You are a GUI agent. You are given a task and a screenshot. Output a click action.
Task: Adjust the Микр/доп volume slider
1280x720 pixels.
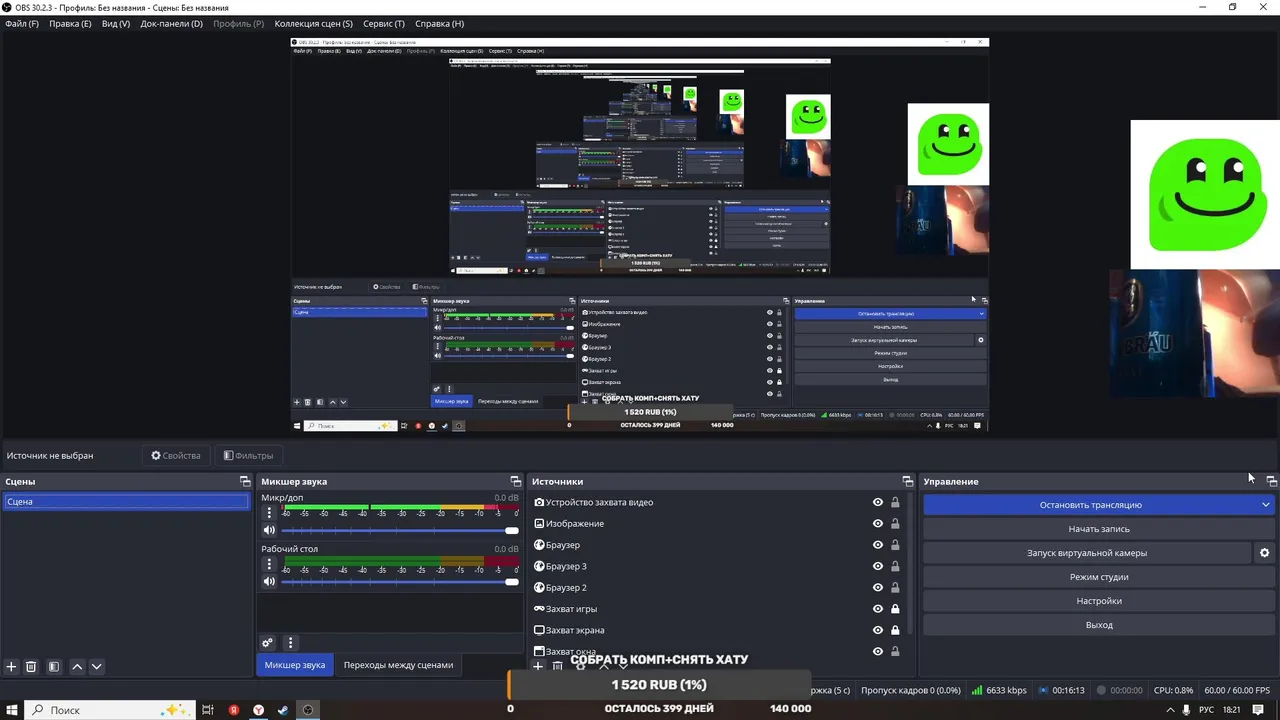click(400, 531)
